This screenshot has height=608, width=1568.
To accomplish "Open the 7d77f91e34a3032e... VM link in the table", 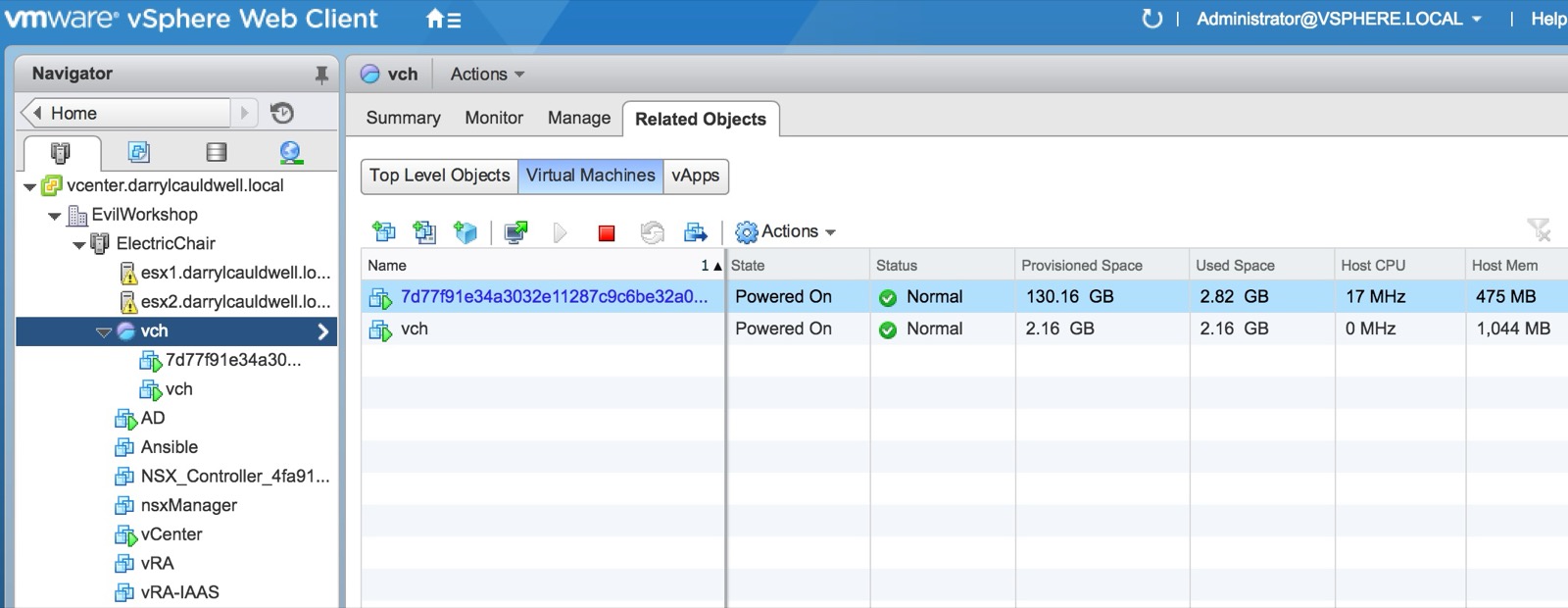I will tap(554, 296).
